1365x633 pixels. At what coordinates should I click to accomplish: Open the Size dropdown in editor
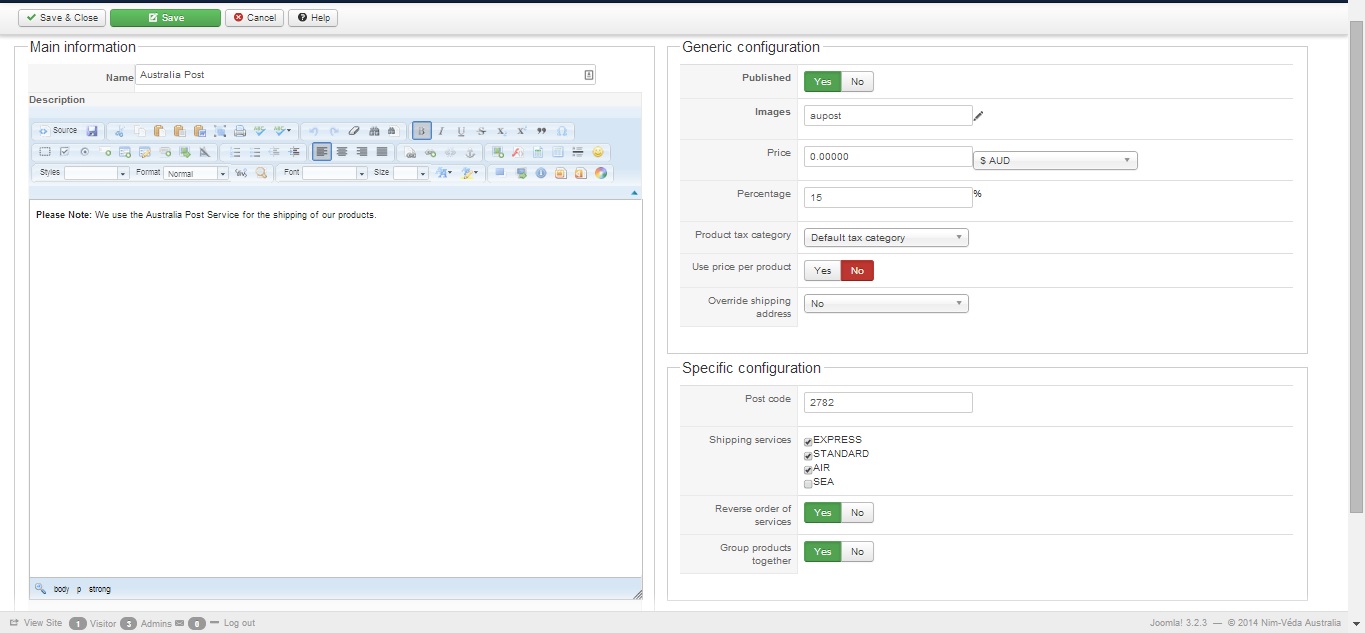point(410,173)
